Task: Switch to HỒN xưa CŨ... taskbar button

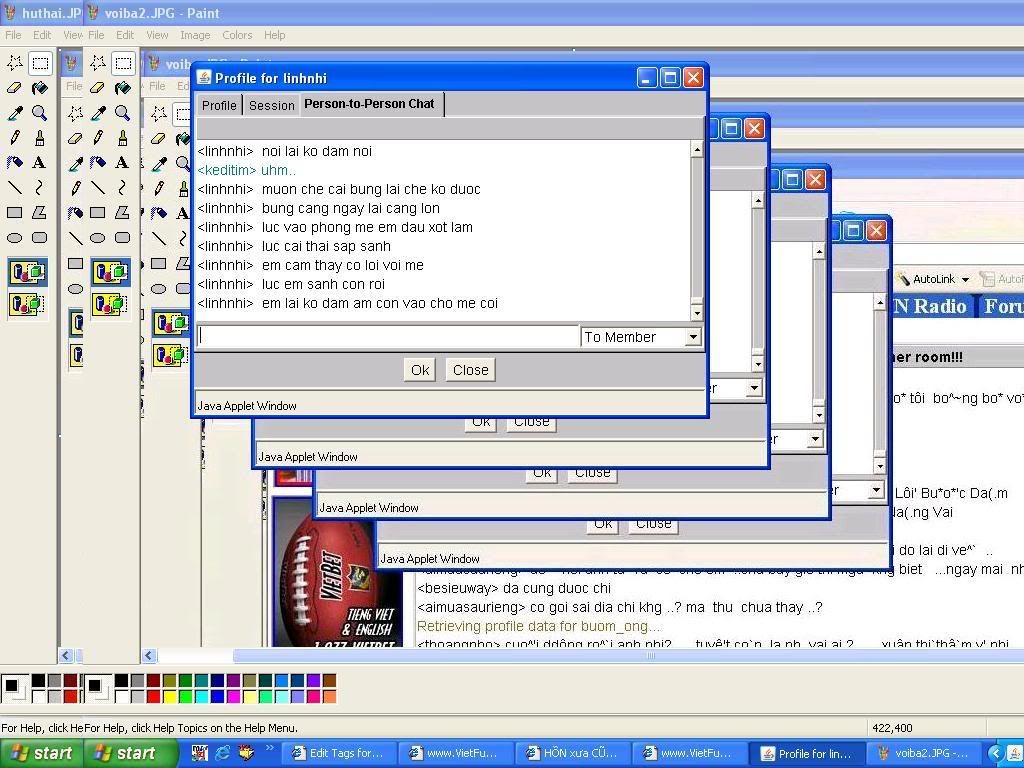Action: [573, 753]
